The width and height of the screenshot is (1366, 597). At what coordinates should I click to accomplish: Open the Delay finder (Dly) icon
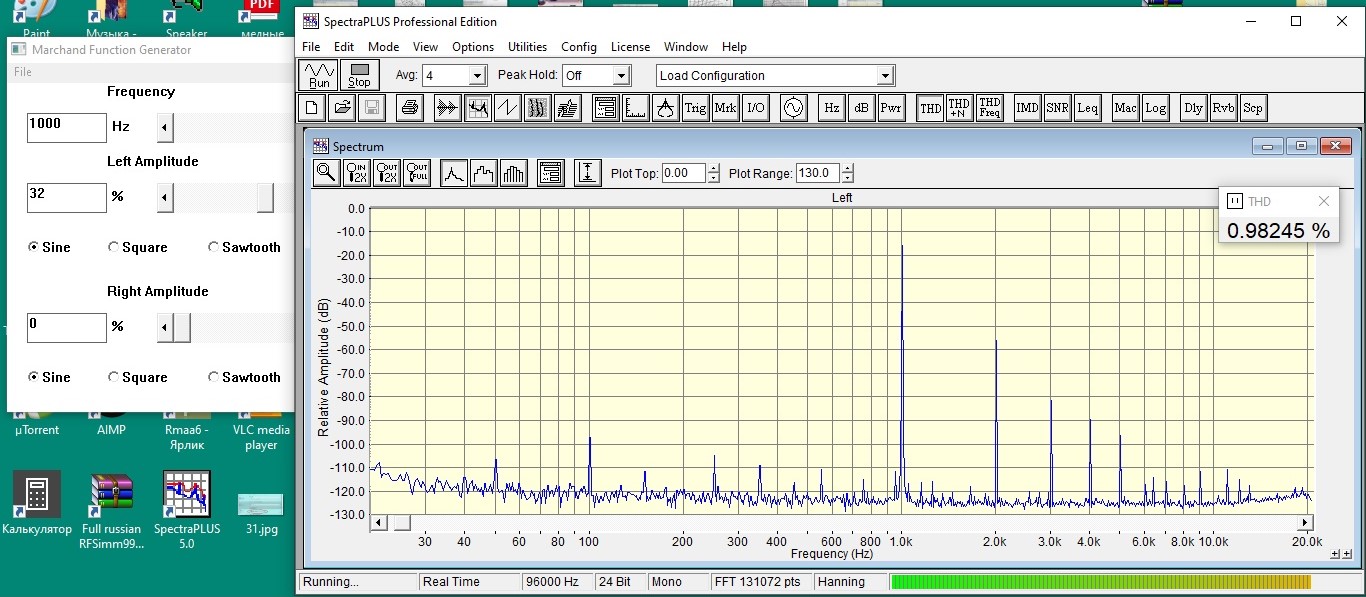click(1193, 108)
